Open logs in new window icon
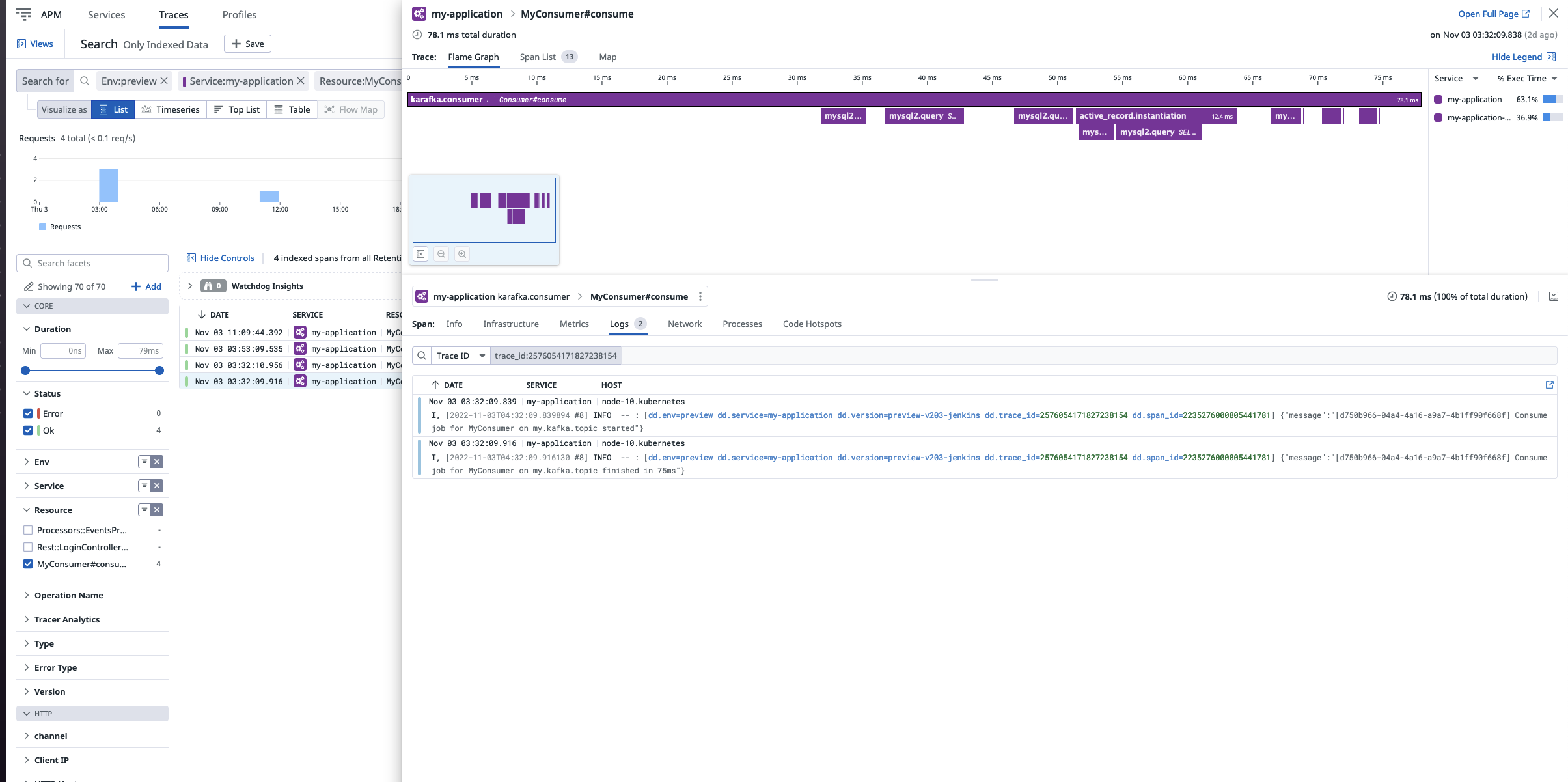Screen dimensions: 1568x782 (1550, 385)
